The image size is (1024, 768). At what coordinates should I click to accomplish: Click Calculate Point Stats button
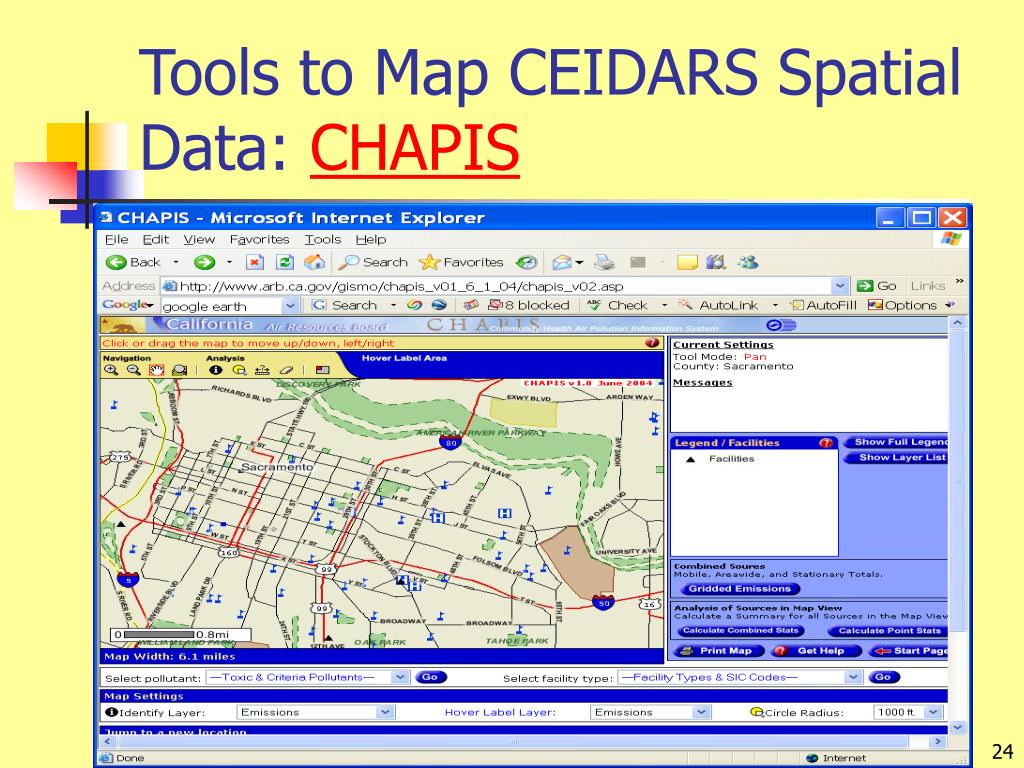point(889,630)
